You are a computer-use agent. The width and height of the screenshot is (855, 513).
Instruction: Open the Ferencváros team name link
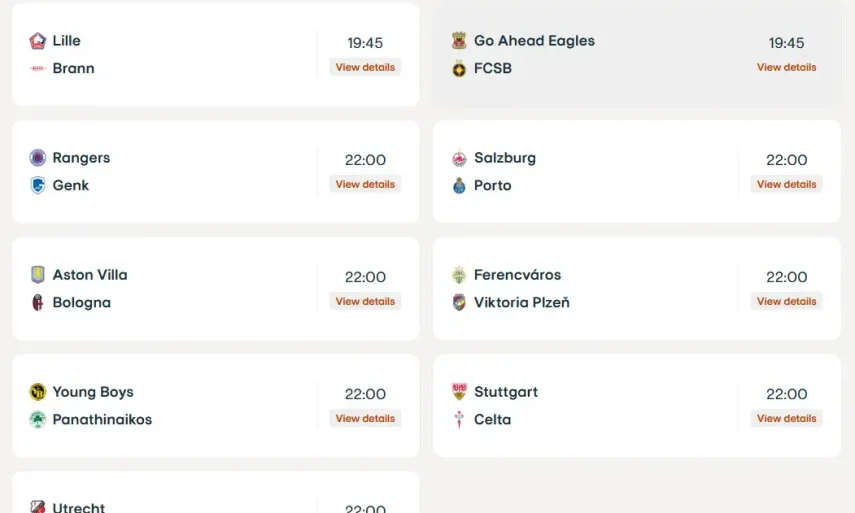(517, 275)
